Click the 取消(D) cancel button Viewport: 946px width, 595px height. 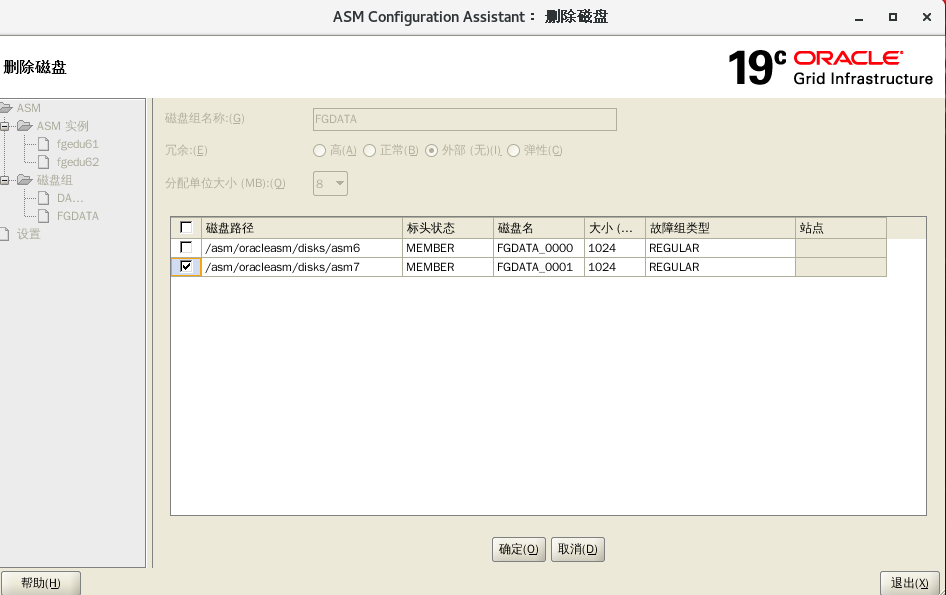coord(577,549)
